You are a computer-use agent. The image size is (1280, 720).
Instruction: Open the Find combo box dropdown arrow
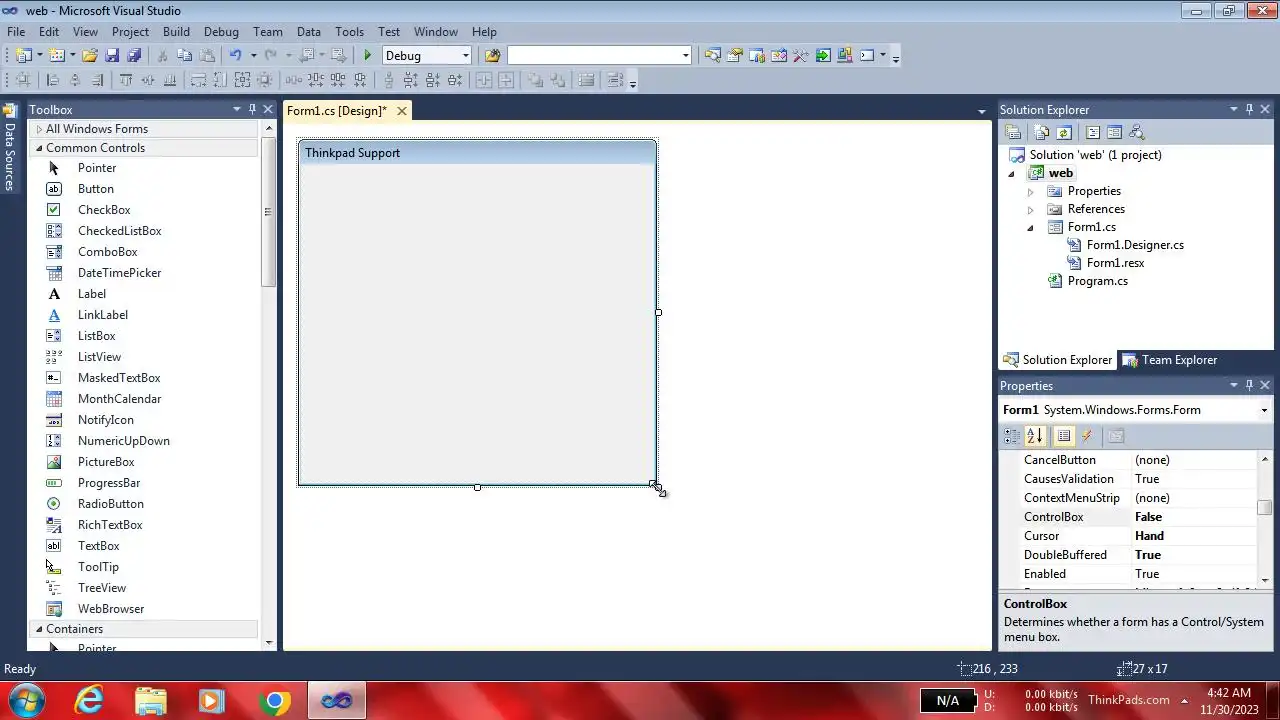coord(685,56)
